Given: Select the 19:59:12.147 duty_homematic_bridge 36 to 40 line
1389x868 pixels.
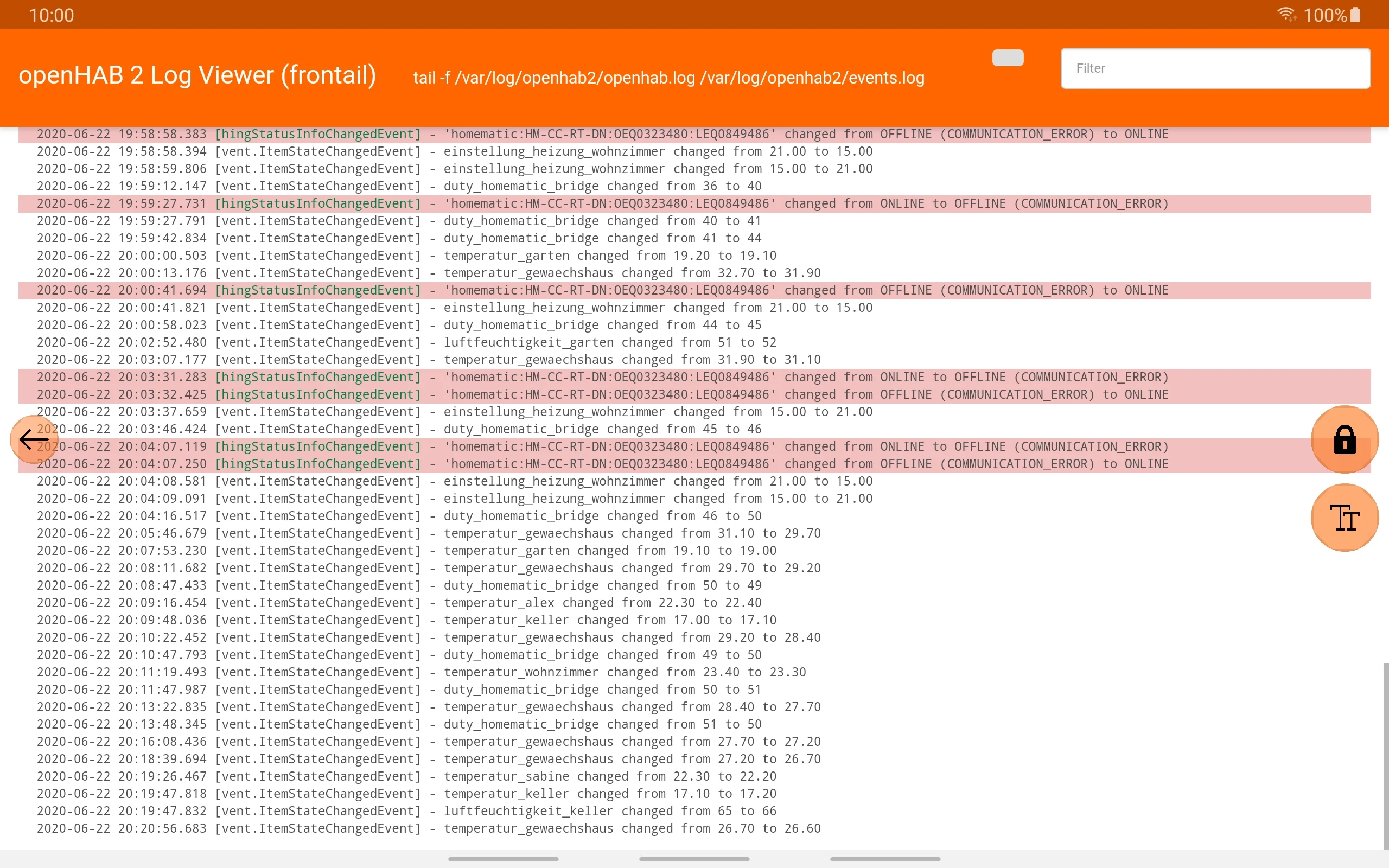Looking at the screenshot, I should (694, 186).
